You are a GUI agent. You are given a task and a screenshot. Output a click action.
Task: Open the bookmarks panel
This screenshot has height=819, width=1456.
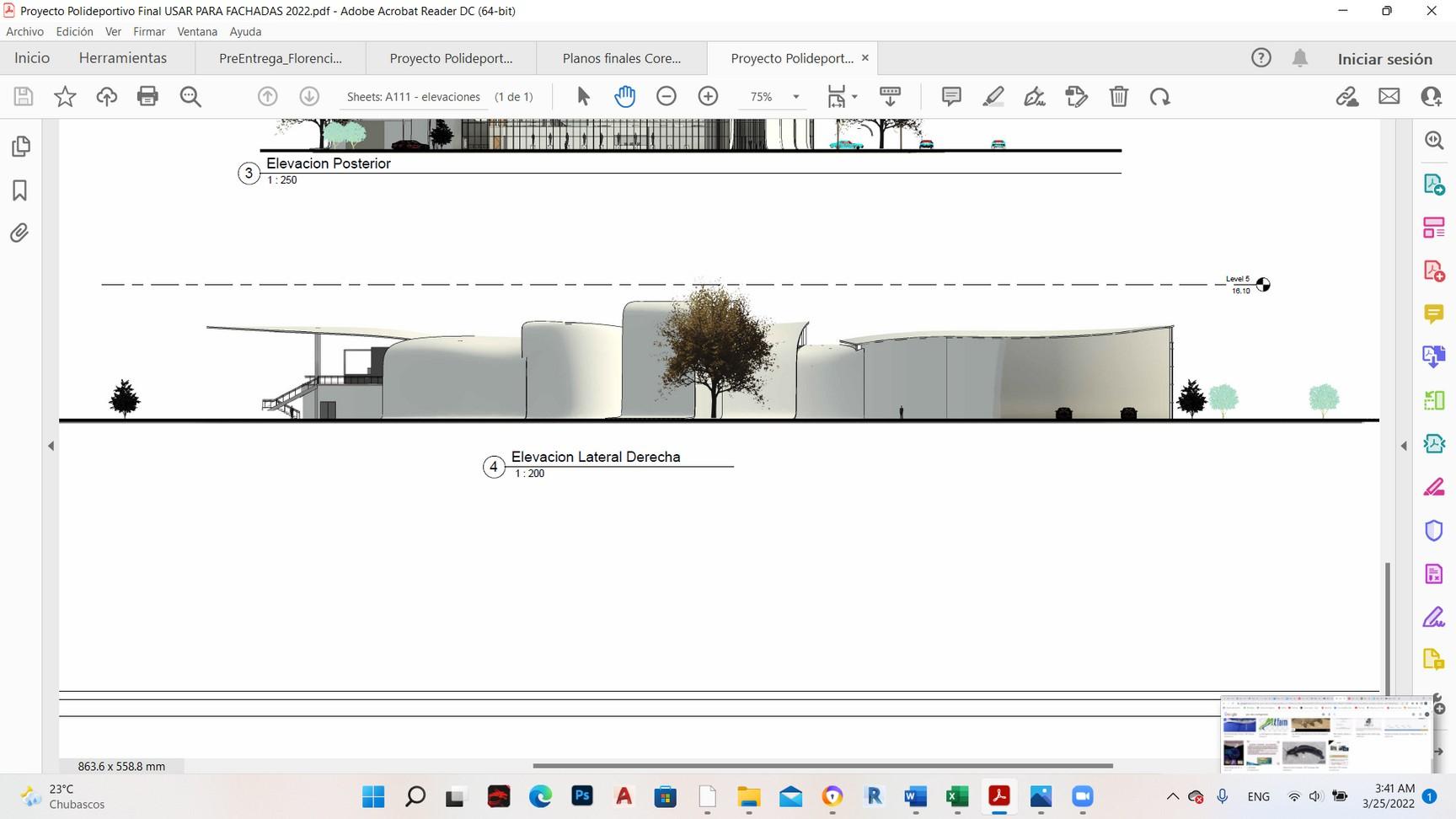tap(20, 190)
